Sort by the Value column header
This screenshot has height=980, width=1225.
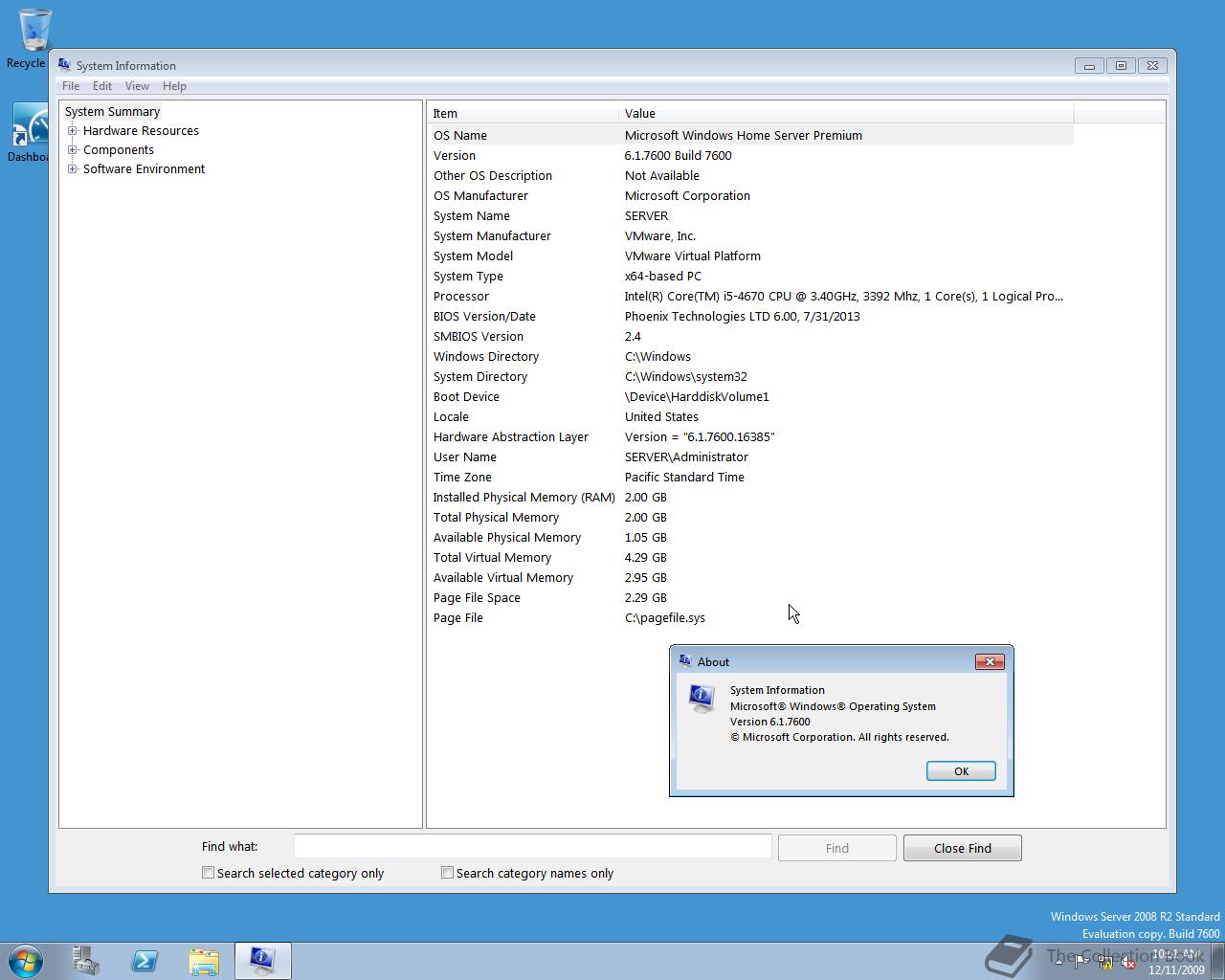tap(846, 113)
